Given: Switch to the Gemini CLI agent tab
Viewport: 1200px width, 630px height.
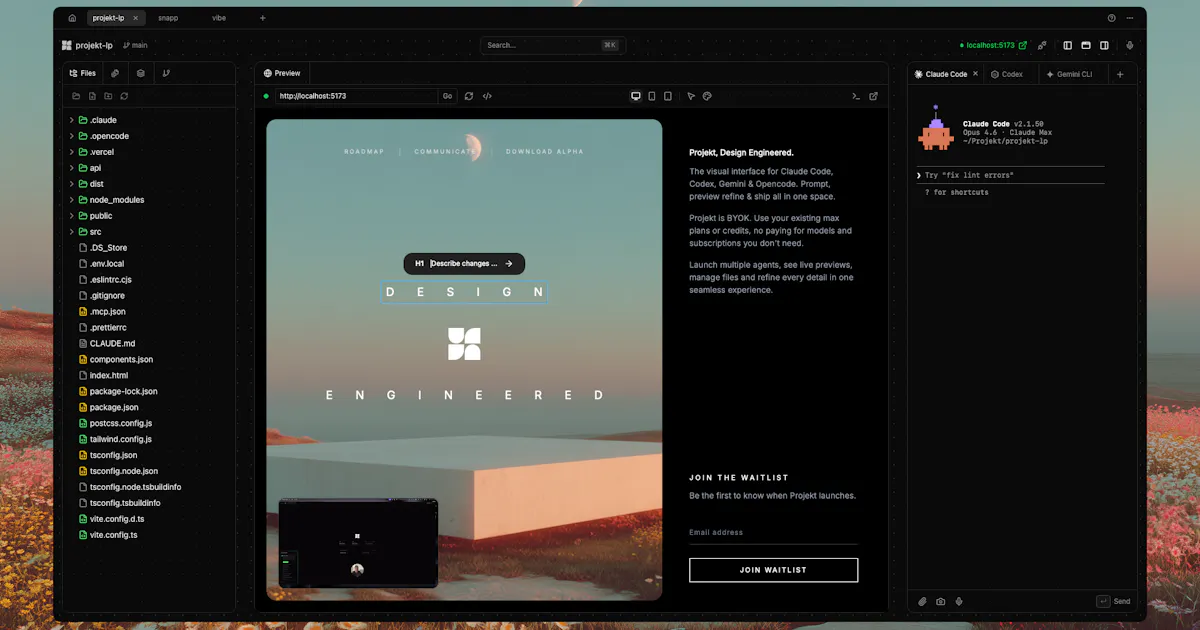Looking at the screenshot, I should pos(1069,74).
